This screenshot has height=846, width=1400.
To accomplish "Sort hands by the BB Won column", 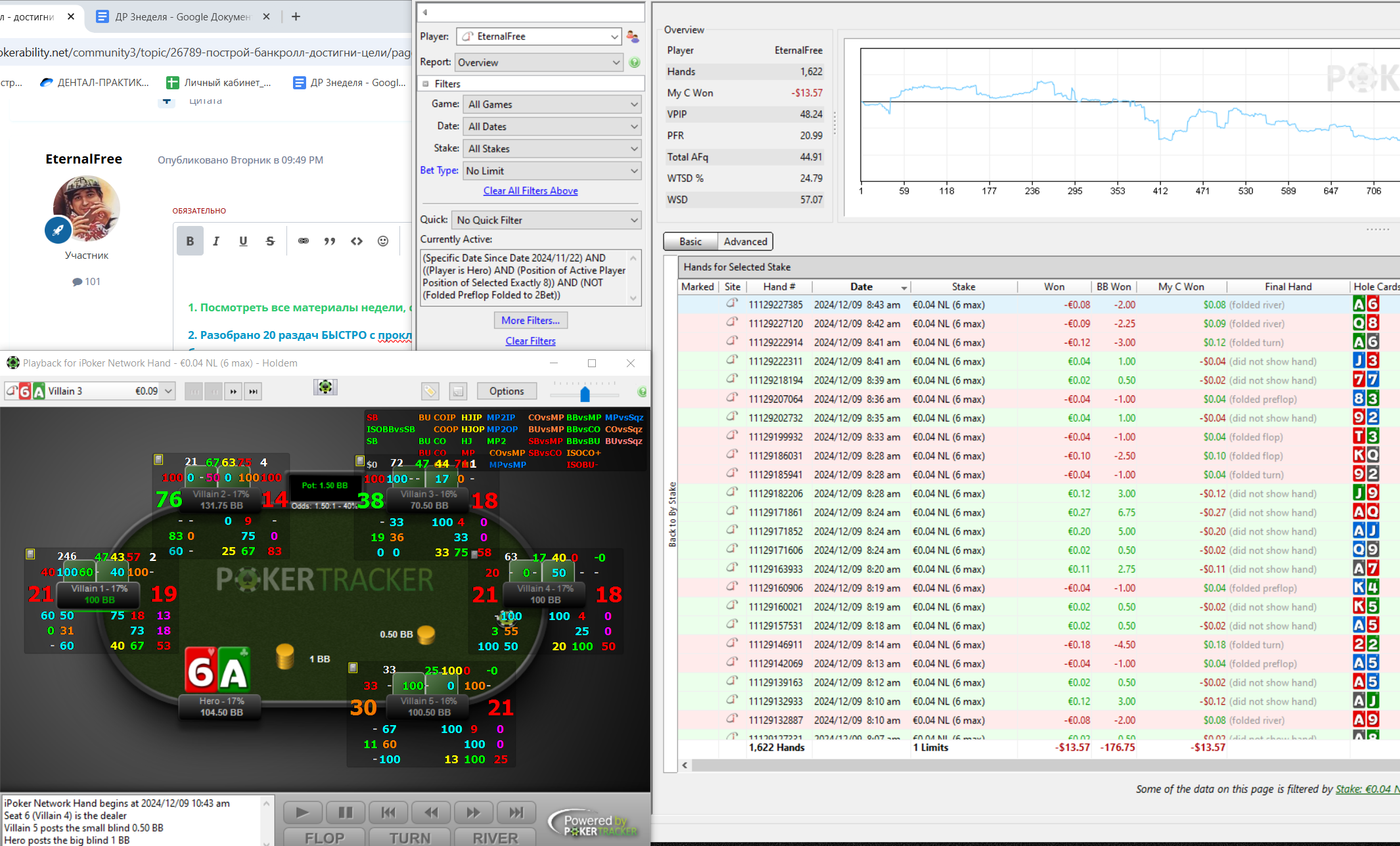I will [x=1112, y=287].
